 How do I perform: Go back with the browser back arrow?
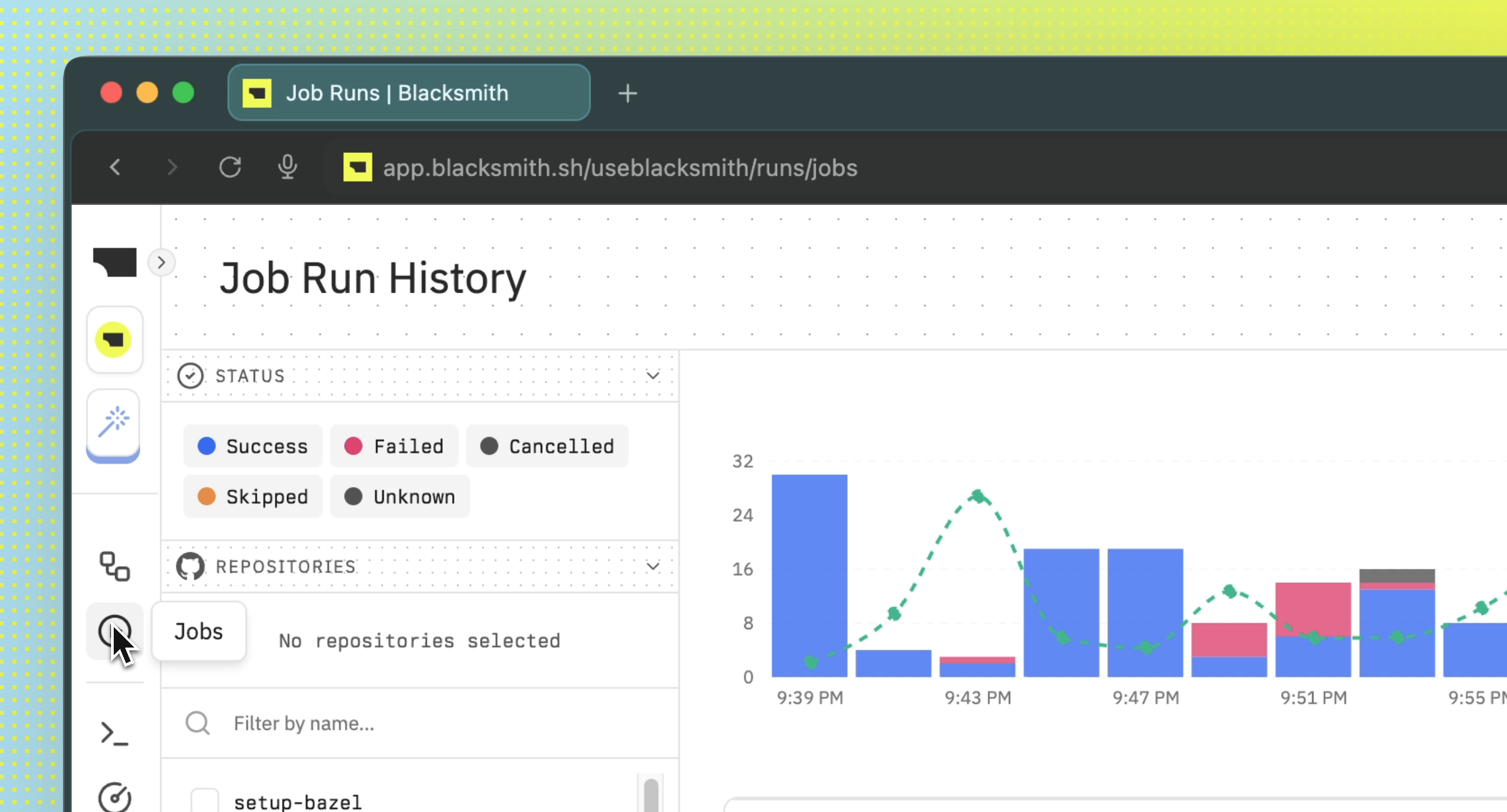[115, 167]
